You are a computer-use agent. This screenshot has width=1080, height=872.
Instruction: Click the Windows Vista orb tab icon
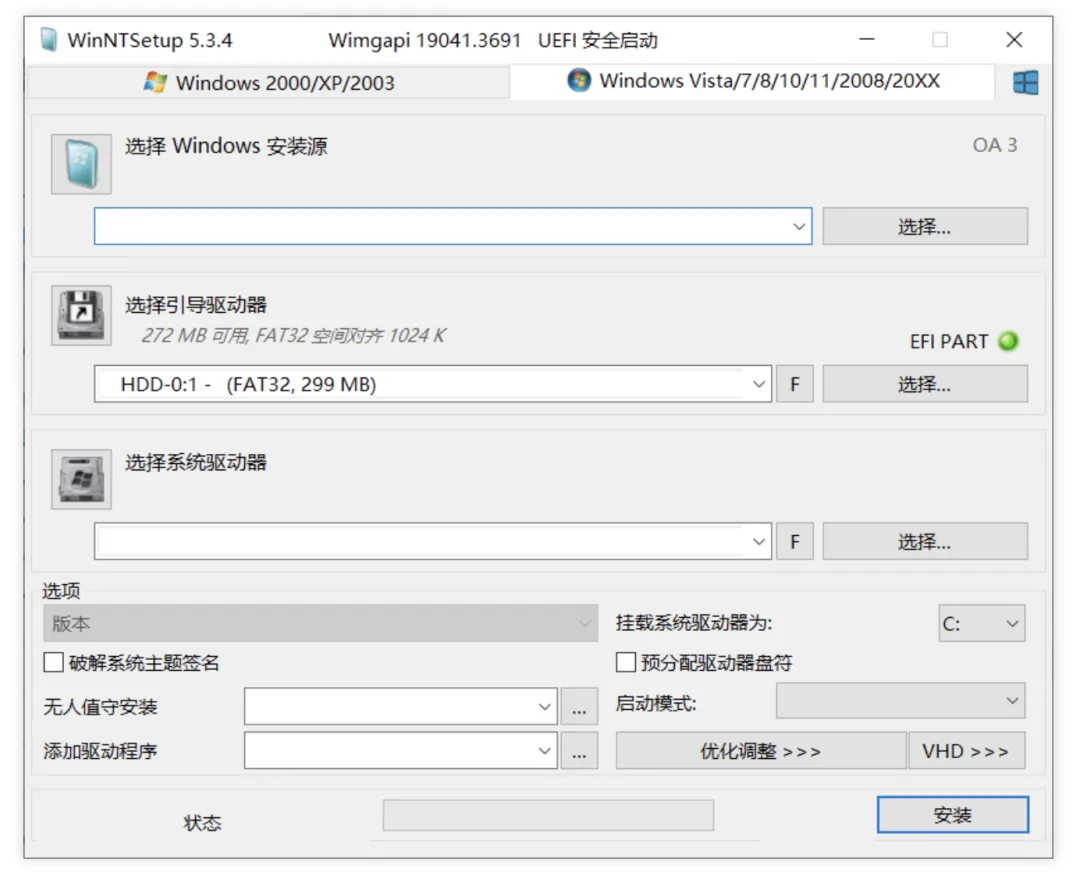[x=579, y=81]
